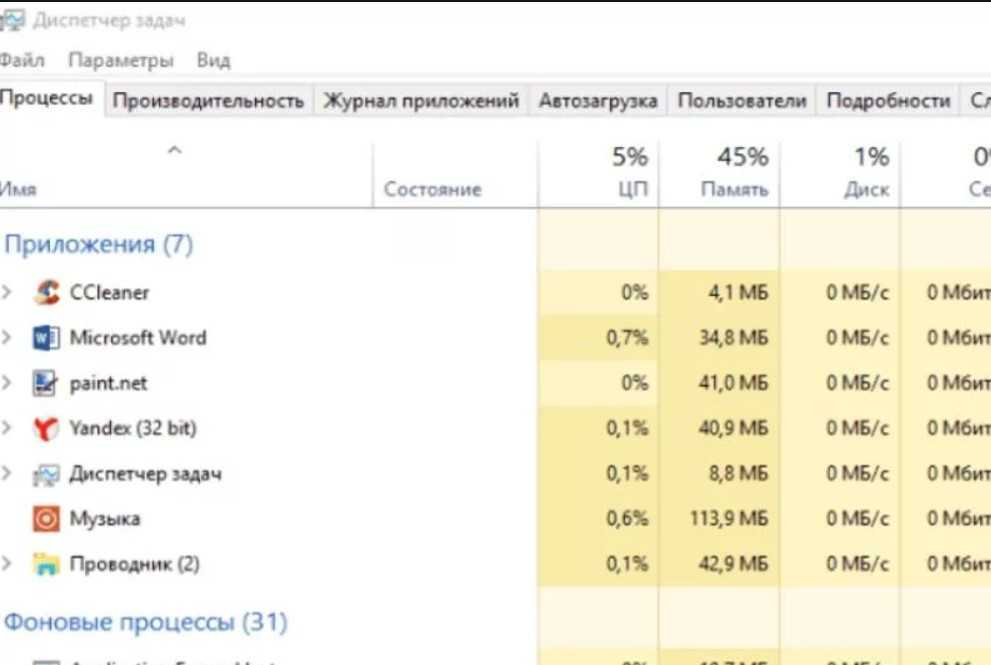991x665 pixels.
Task: Click CCleaner row's 0 МБ/с disk value
Action: click(x=858, y=293)
